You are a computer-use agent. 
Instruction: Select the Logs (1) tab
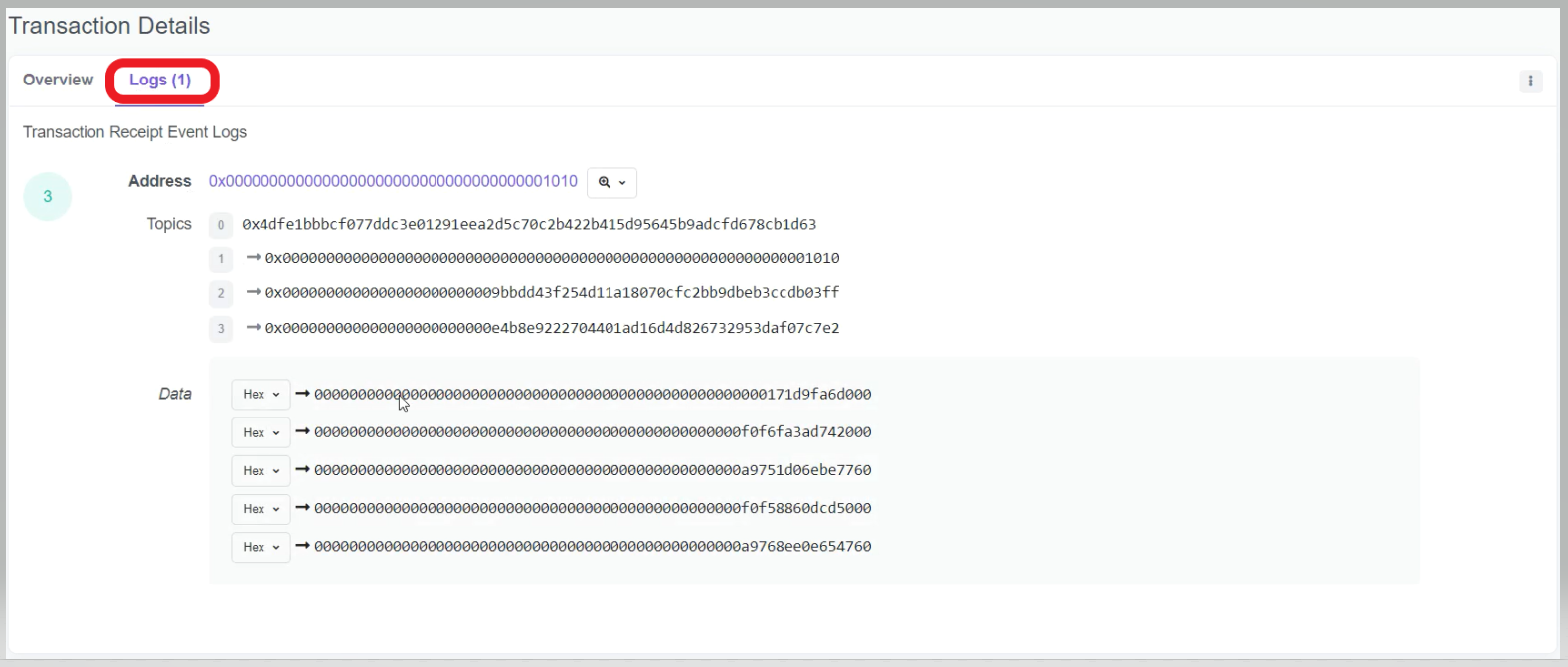[x=160, y=80]
